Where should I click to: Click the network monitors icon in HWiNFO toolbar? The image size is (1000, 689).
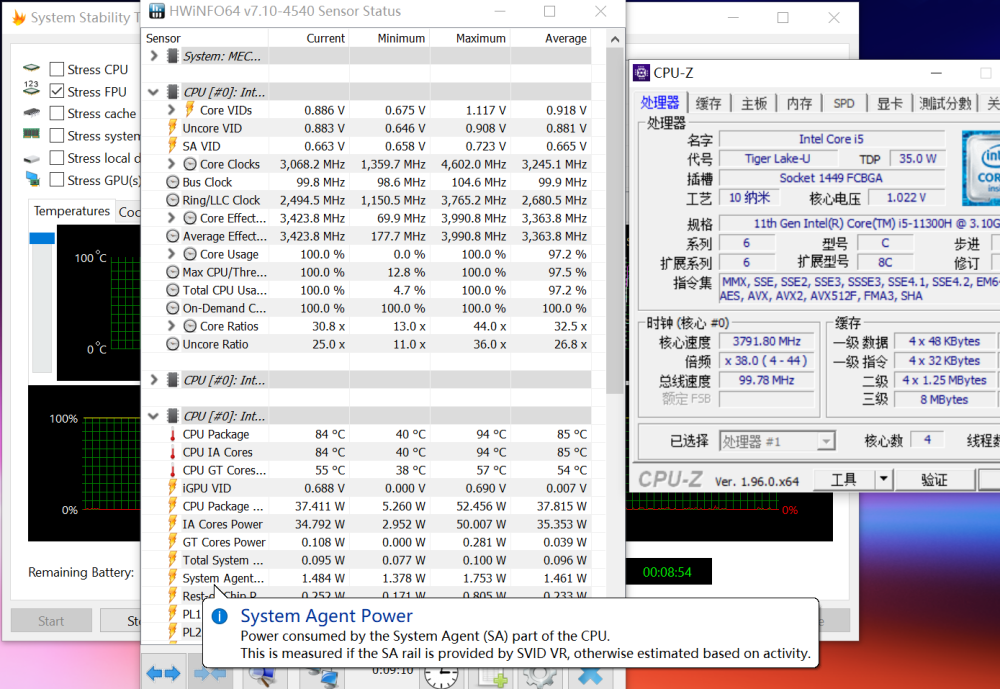coord(321,676)
